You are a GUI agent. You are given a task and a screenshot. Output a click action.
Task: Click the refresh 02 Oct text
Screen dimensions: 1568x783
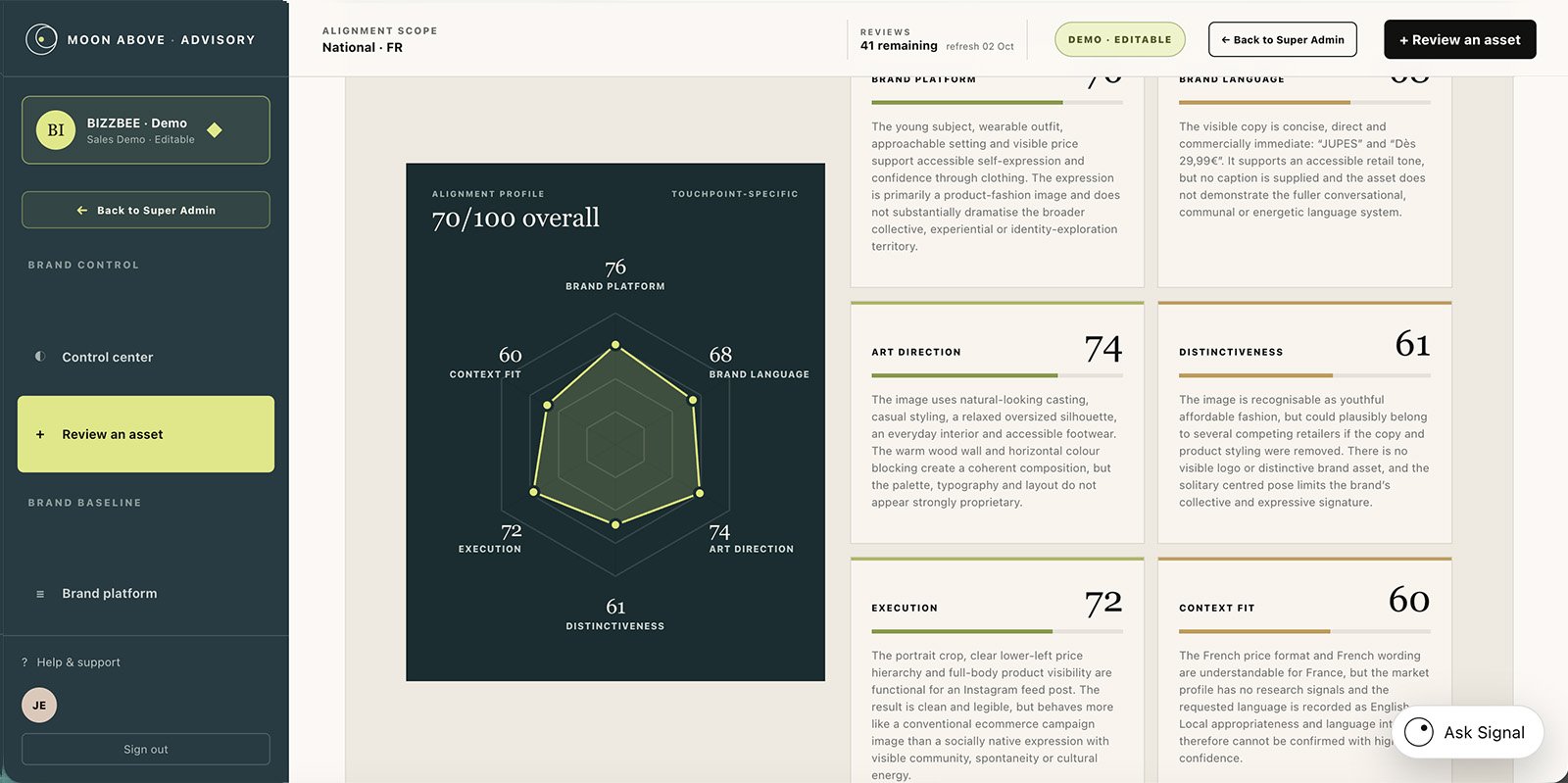pos(980,46)
